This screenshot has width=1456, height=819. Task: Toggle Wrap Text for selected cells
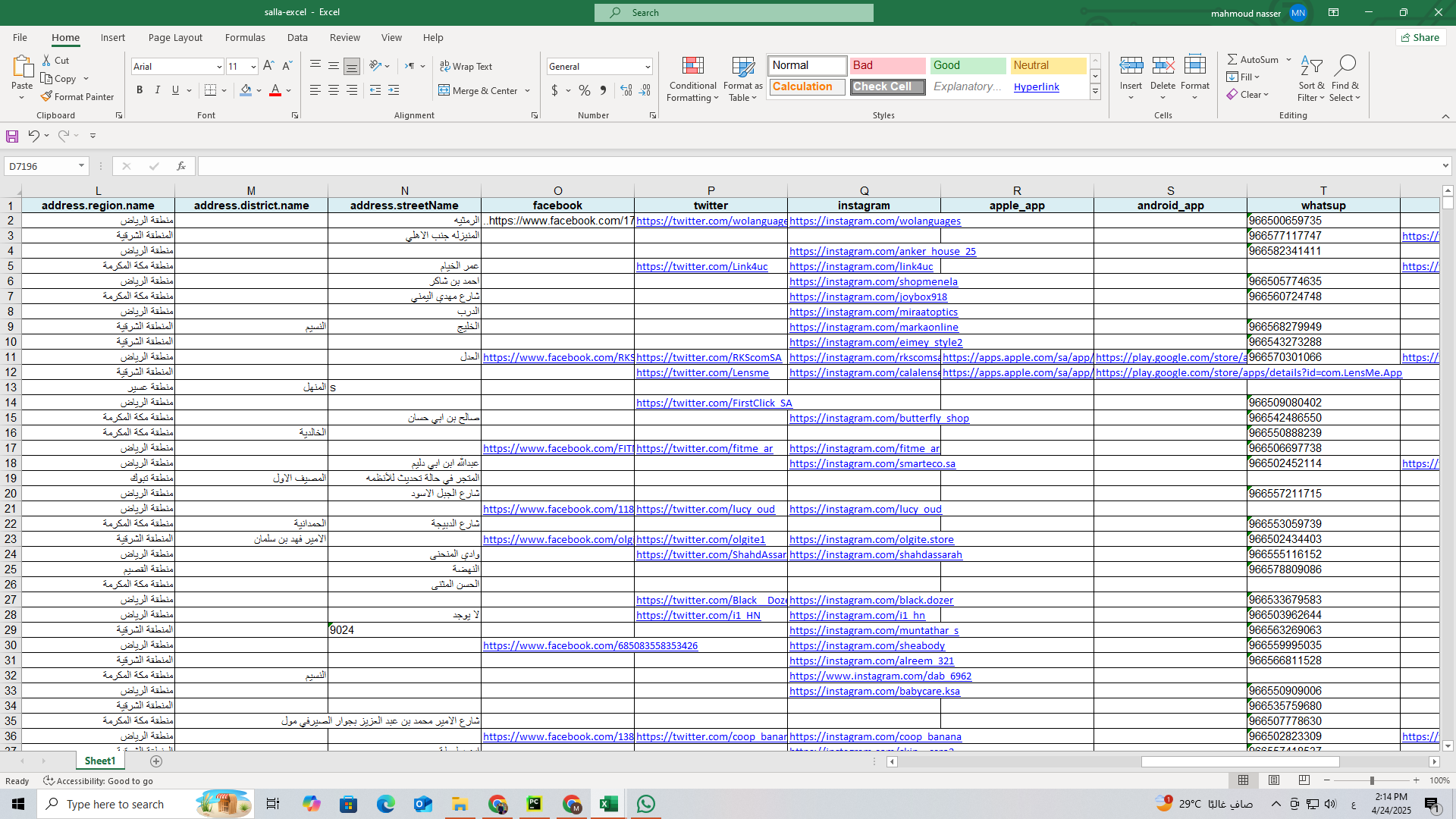pyautogui.click(x=466, y=67)
